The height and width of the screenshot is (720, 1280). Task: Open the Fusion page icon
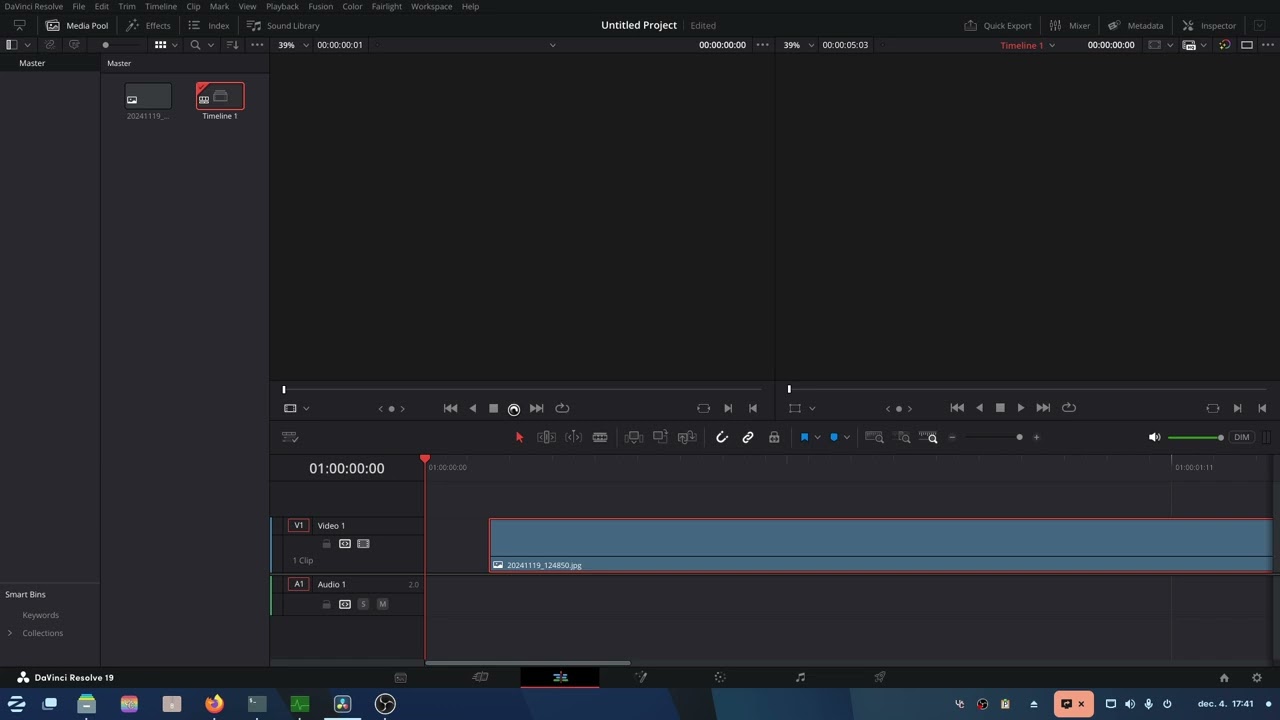640,677
